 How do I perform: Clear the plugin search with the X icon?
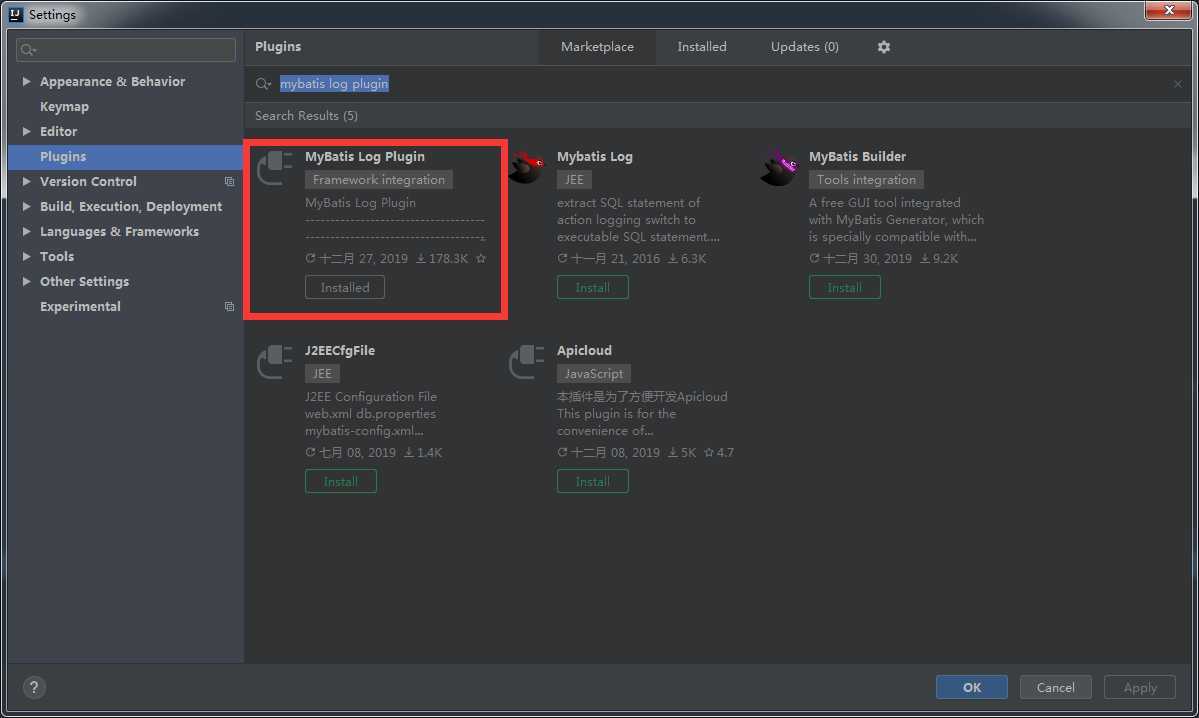[1178, 83]
